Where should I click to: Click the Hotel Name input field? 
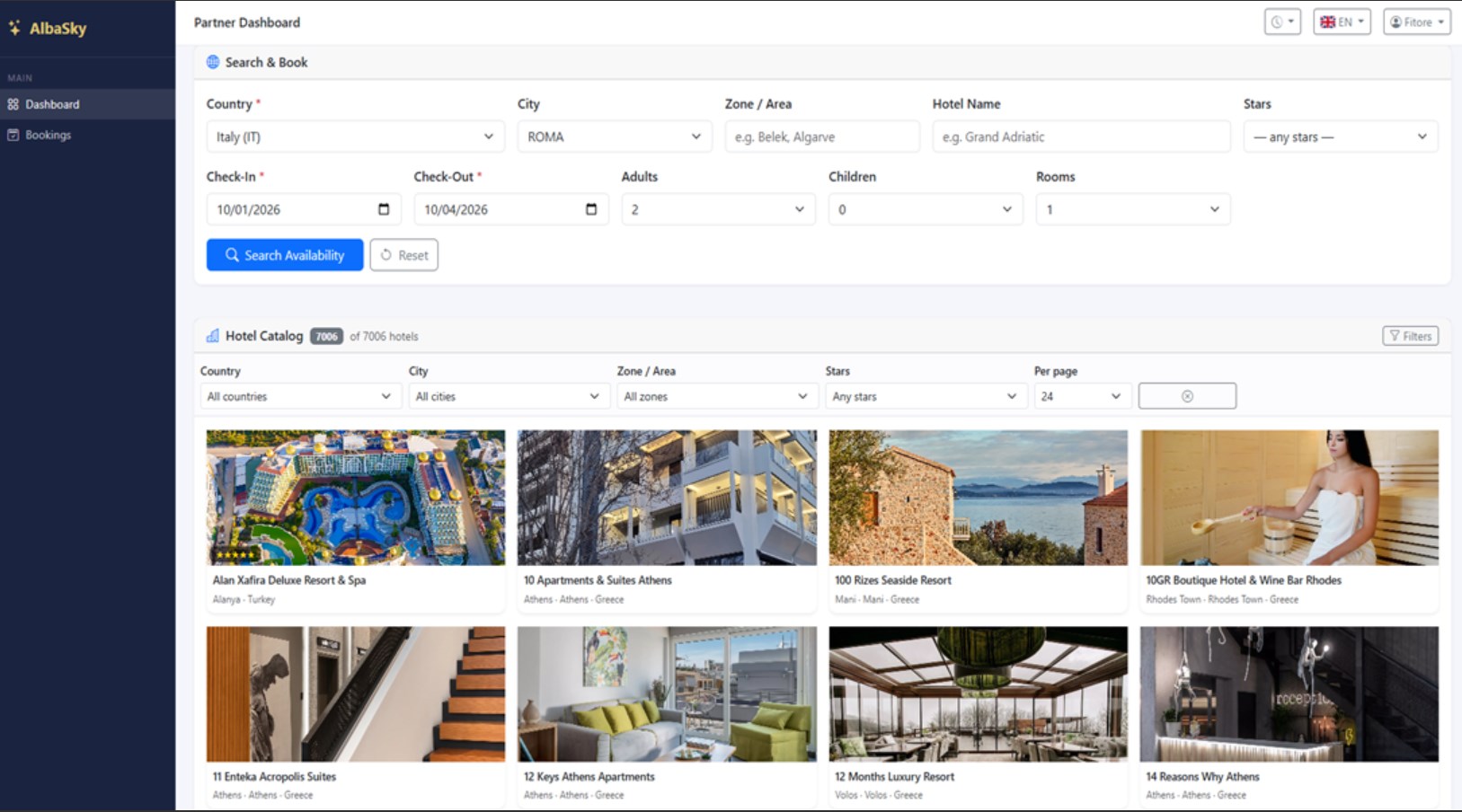click(1081, 137)
